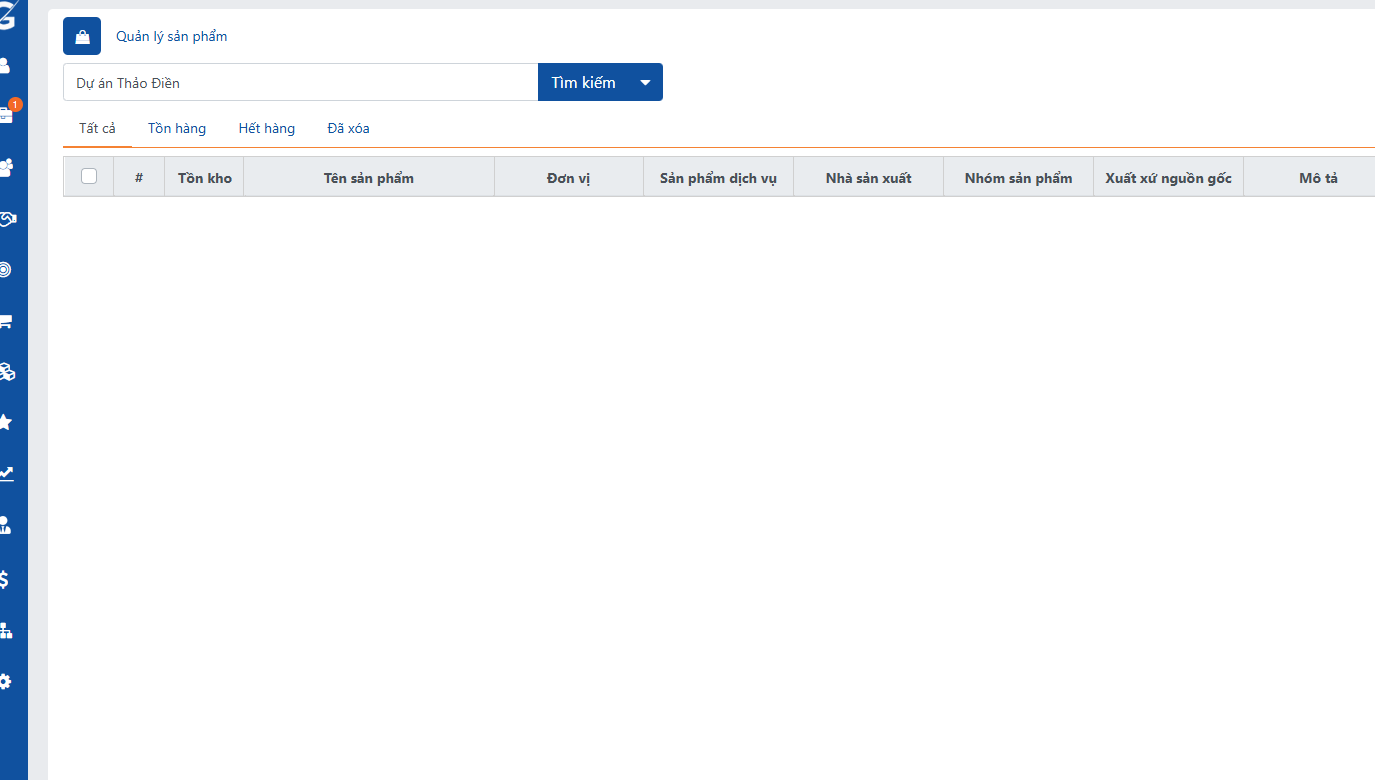Open settings gear in sidebar
The height and width of the screenshot is (780, 1375).
coord(5,681)
